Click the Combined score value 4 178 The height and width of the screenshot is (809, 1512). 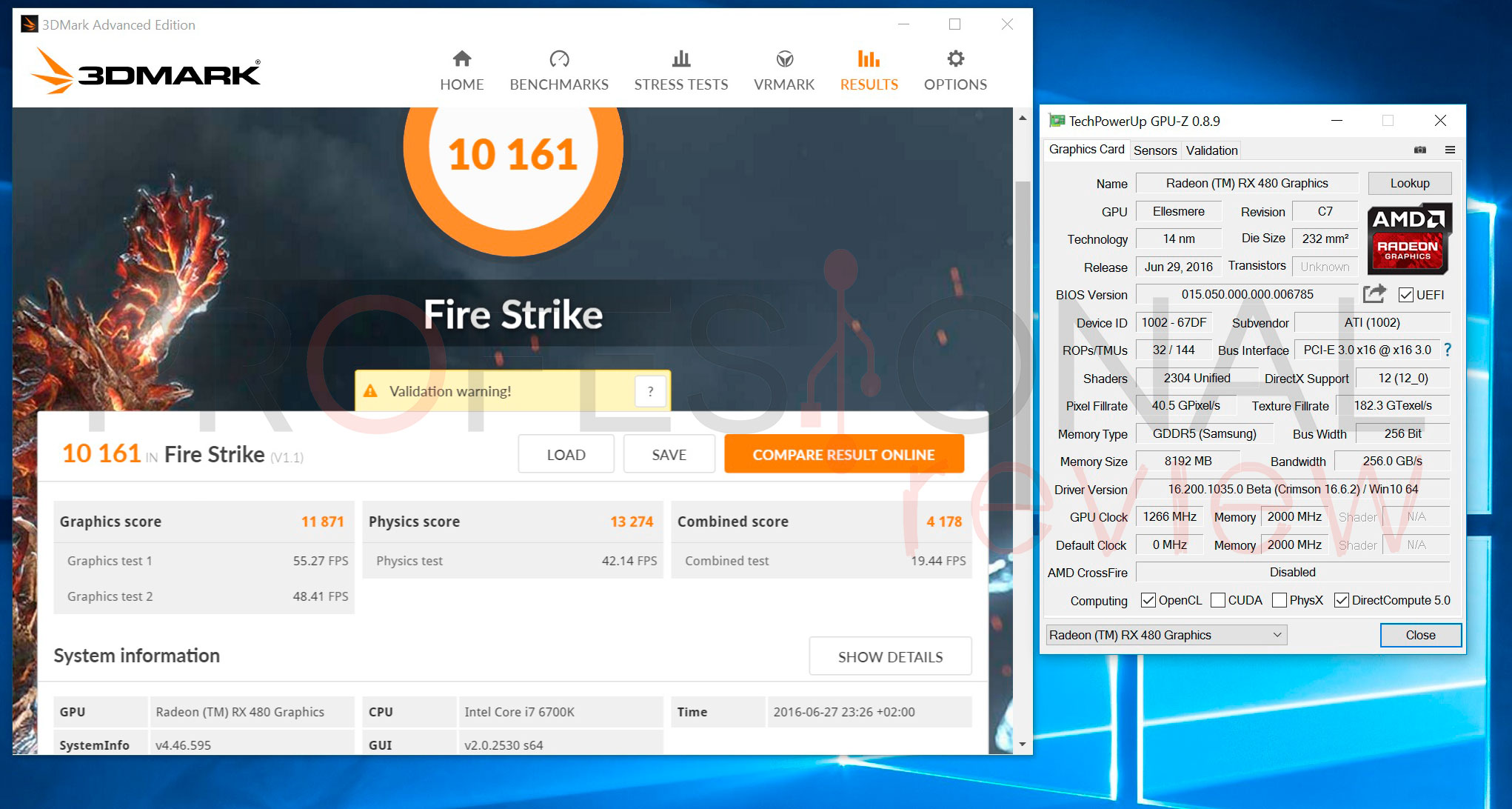point(944,522)
